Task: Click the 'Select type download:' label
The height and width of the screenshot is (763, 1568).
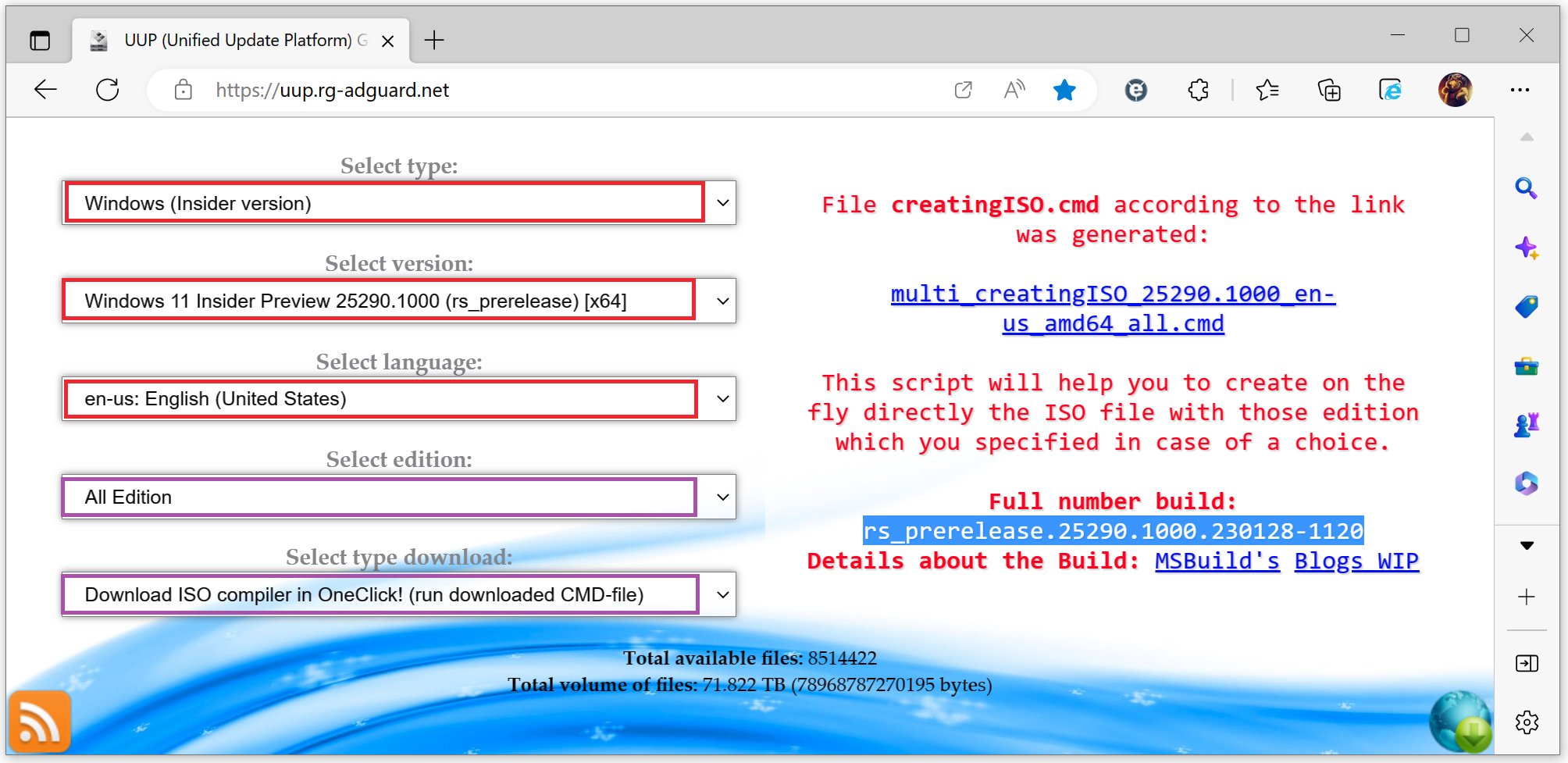Action: tap(399, 557)
